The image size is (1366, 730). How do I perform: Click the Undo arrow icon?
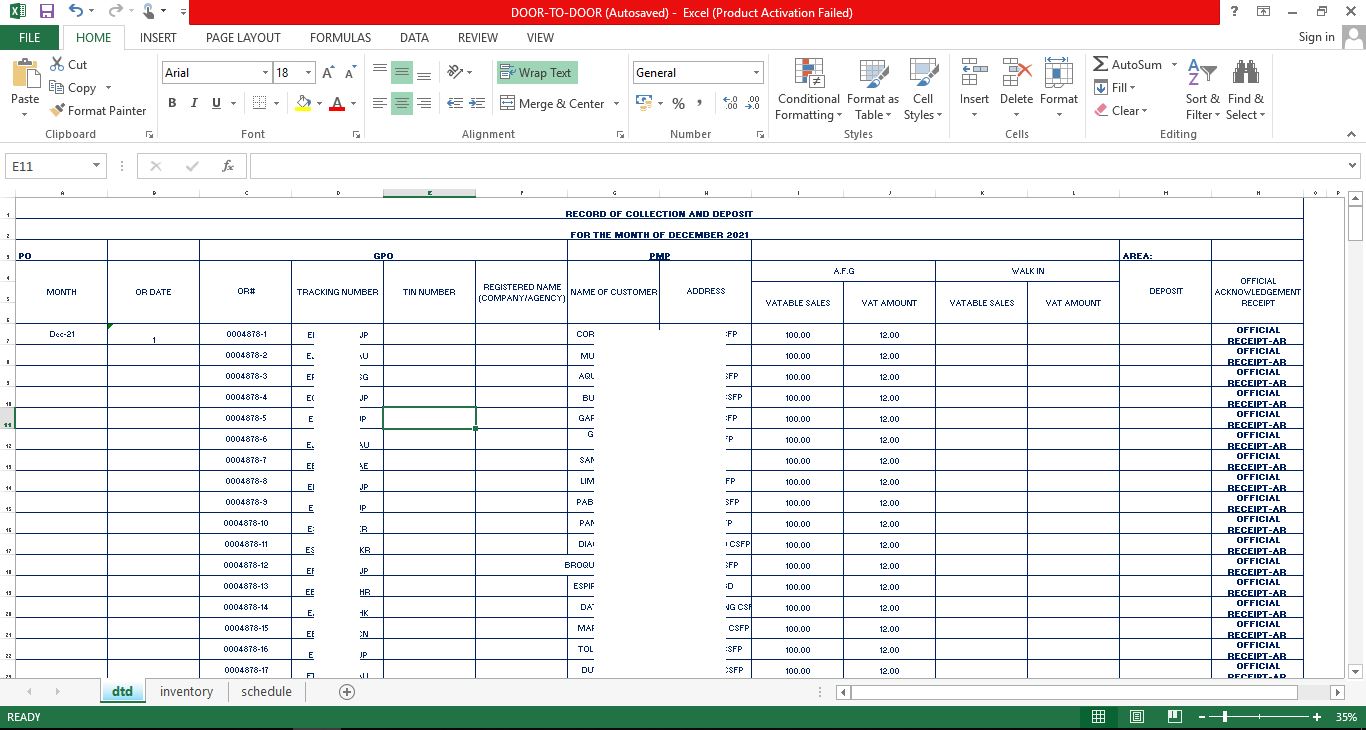pyautogui.click(x=76, y=12)
